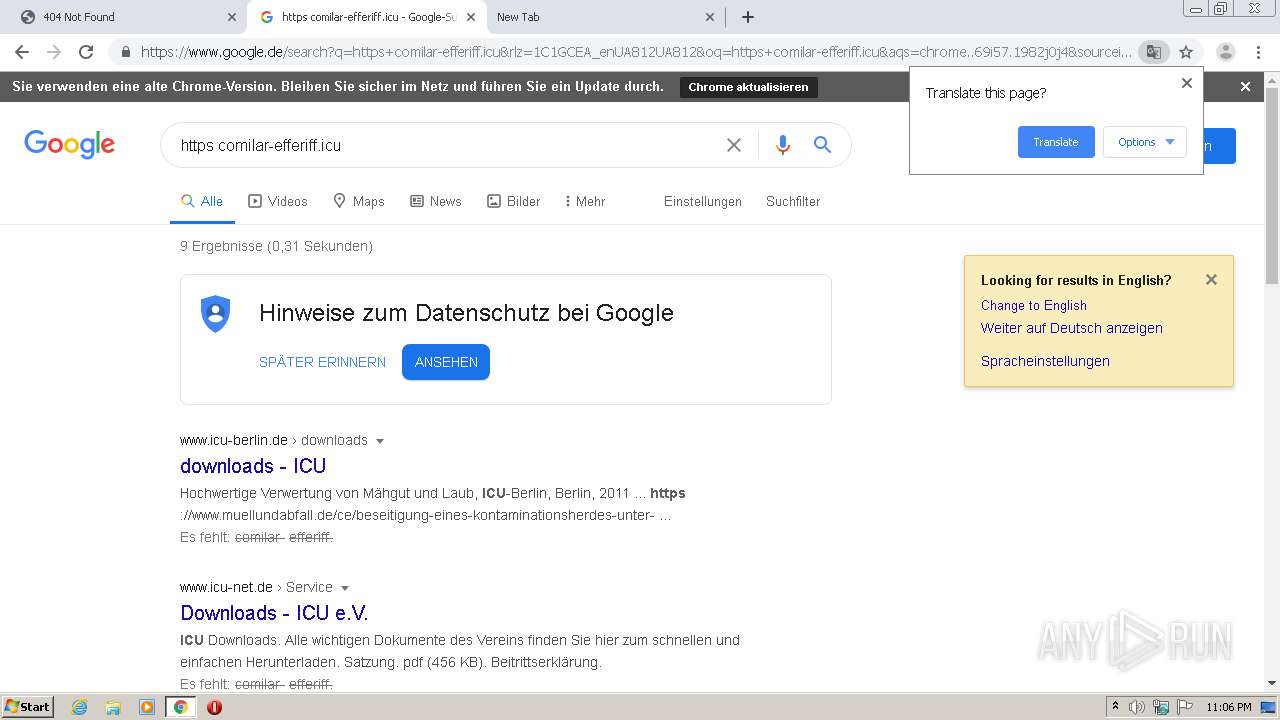Click SPÄTER ERINNERN
Viewport: 1280px width, 720px height.
(322, 362)
